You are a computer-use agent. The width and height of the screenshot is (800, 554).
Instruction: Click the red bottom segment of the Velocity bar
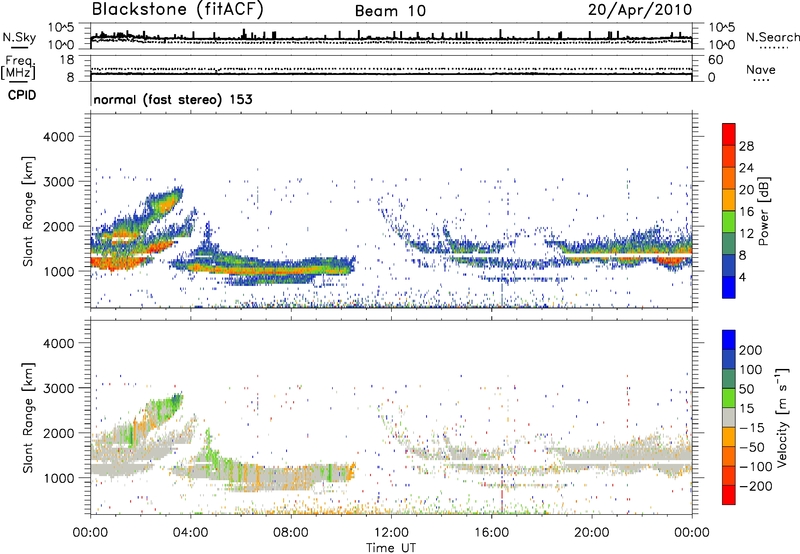tap(729, 495)
